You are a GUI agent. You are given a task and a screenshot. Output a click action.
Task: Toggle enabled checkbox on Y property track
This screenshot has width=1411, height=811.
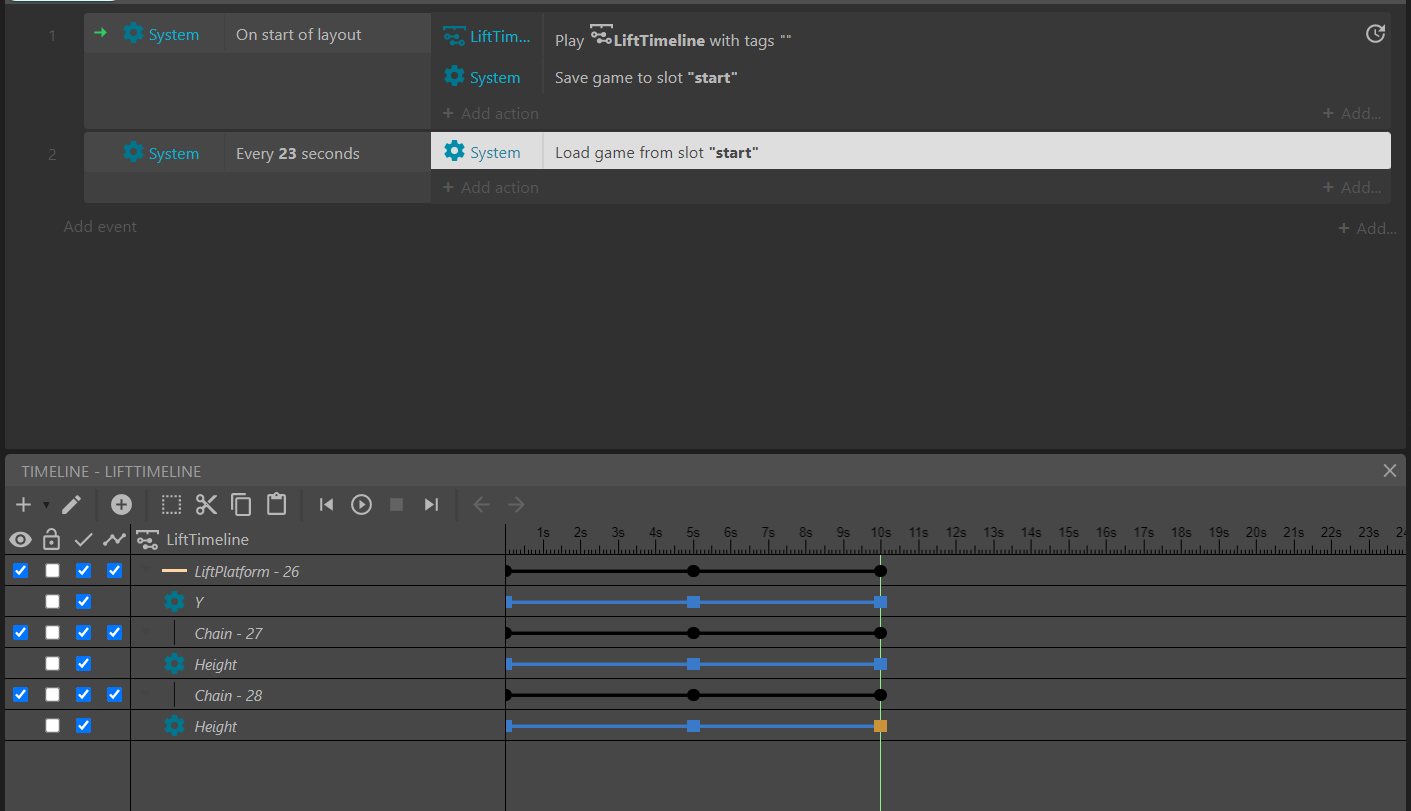[x=84, y=602]
